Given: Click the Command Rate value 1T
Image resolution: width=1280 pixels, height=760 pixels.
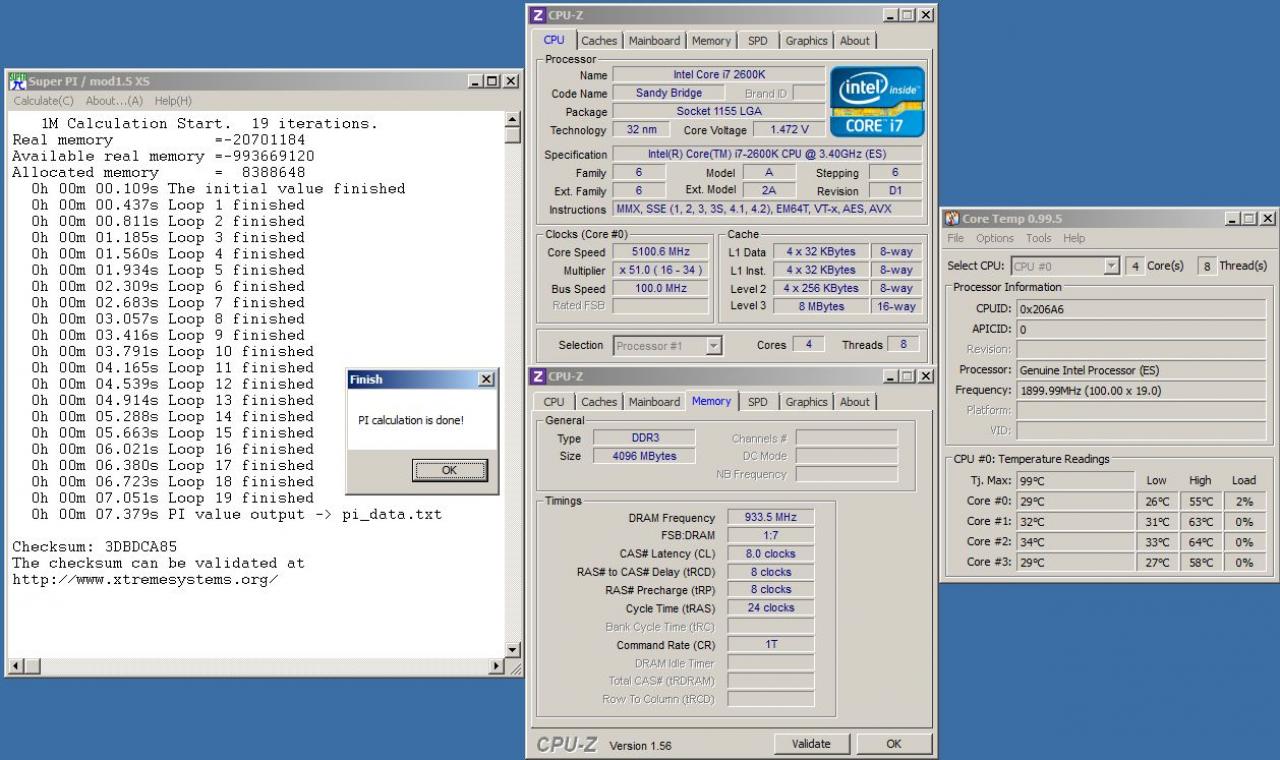Looking at the screenshot, I should [x=771, y=644].
